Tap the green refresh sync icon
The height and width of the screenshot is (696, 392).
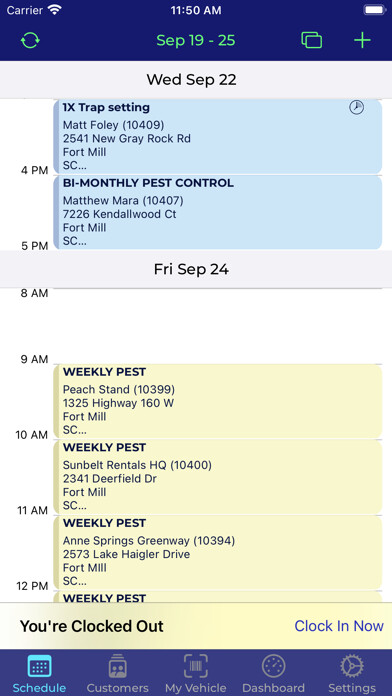(30, 40)
